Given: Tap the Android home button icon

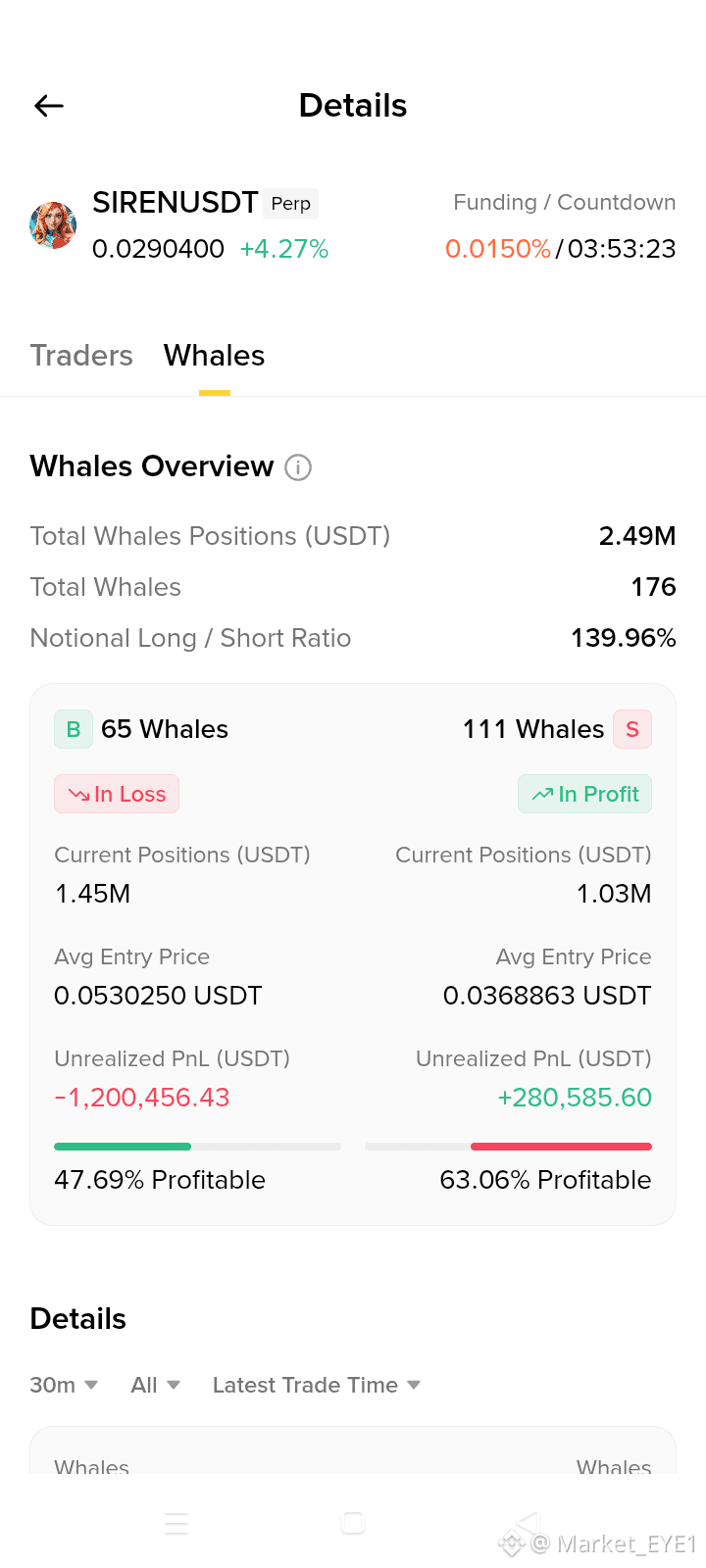Looking at the screenshot, I should [353, 1523].
